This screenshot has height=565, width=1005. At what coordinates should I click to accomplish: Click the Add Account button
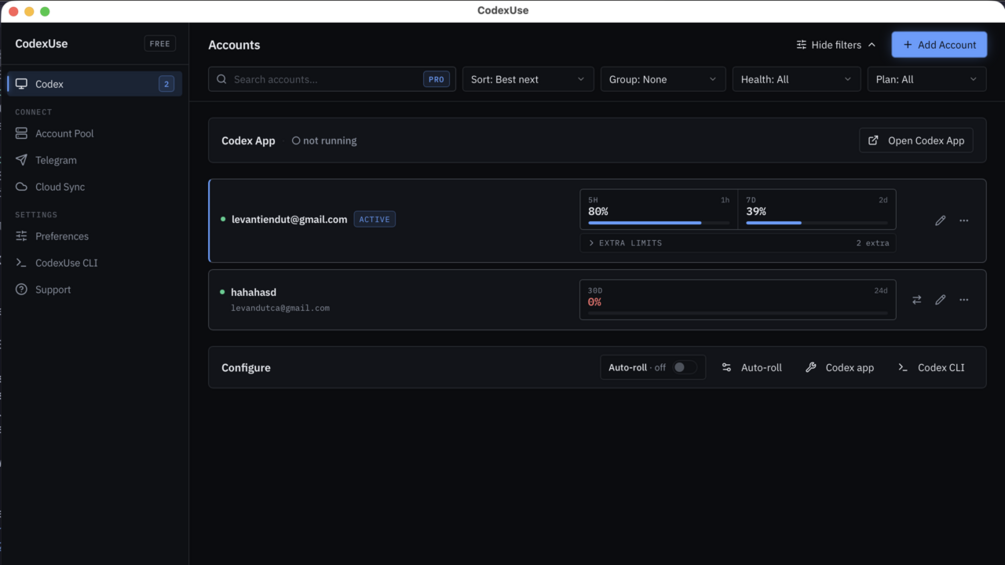point(939,45)
